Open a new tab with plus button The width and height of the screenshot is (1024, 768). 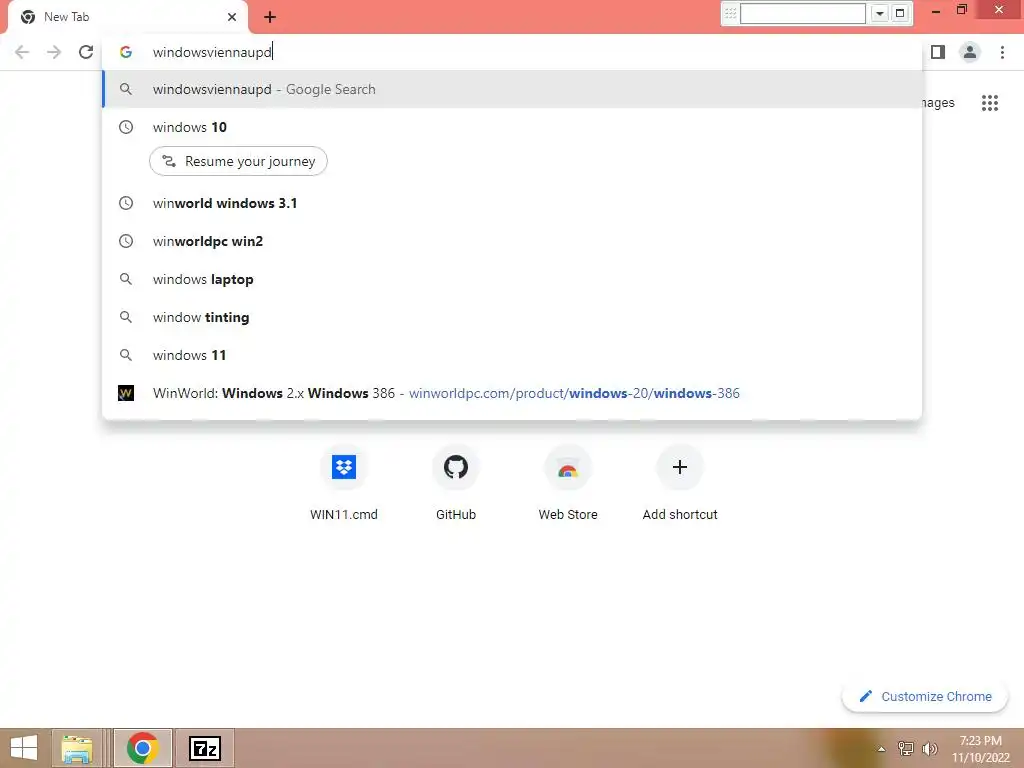point(270,18)
